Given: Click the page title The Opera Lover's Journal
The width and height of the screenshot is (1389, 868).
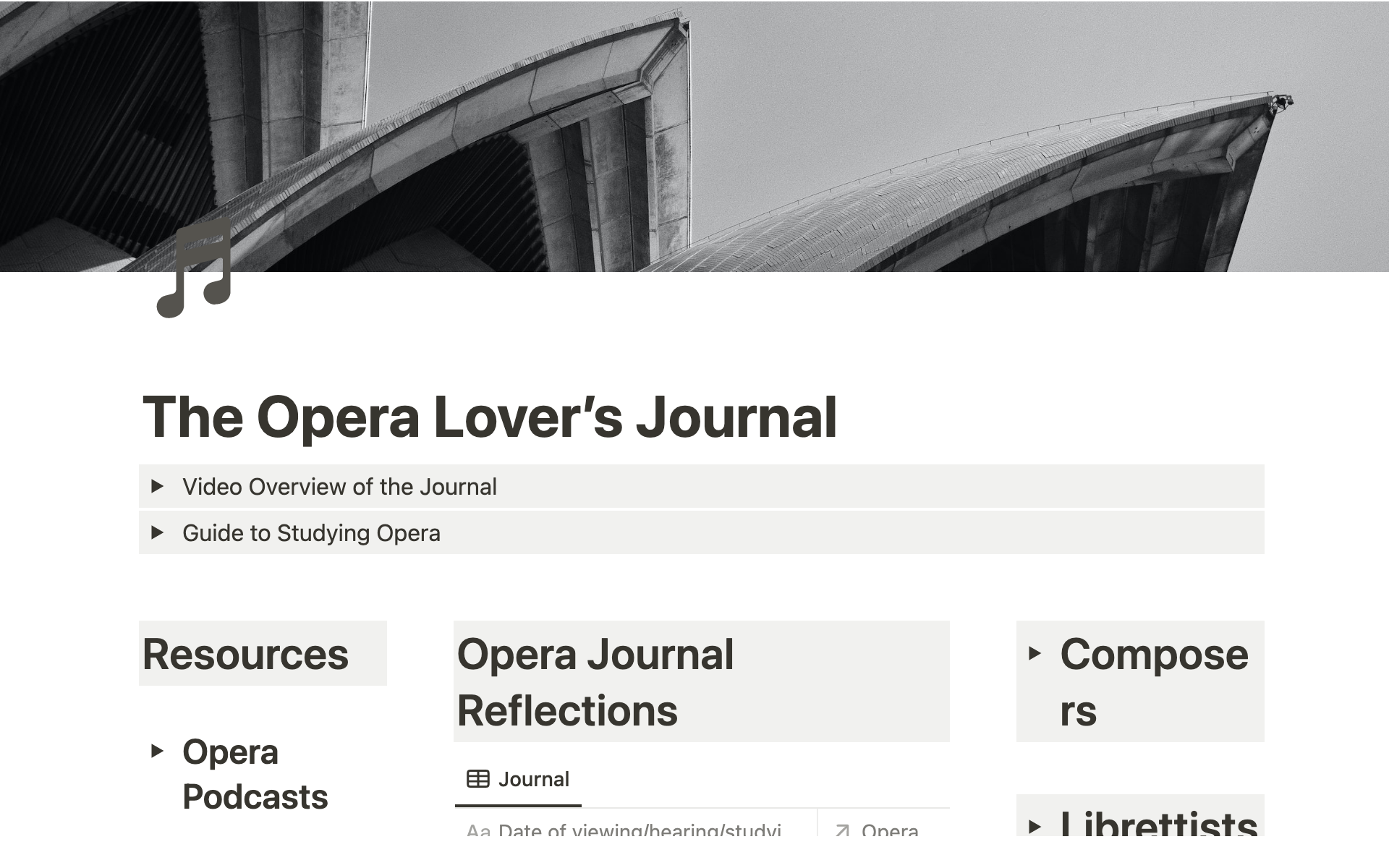Looking at the screenshot, I should click(490, 417).
